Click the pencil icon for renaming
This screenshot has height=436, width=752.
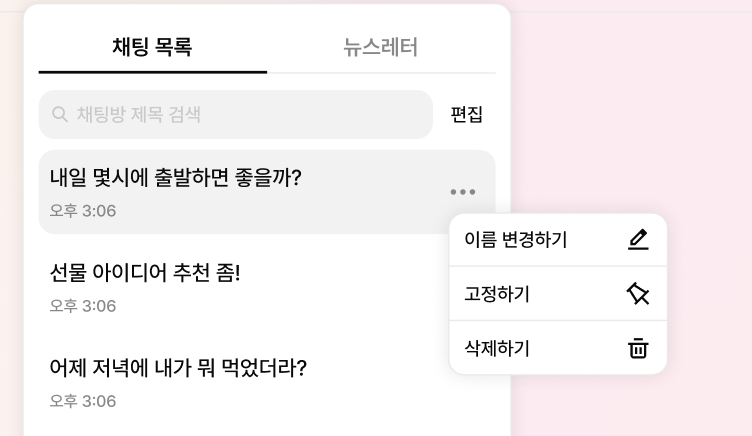tap(638, 240)
